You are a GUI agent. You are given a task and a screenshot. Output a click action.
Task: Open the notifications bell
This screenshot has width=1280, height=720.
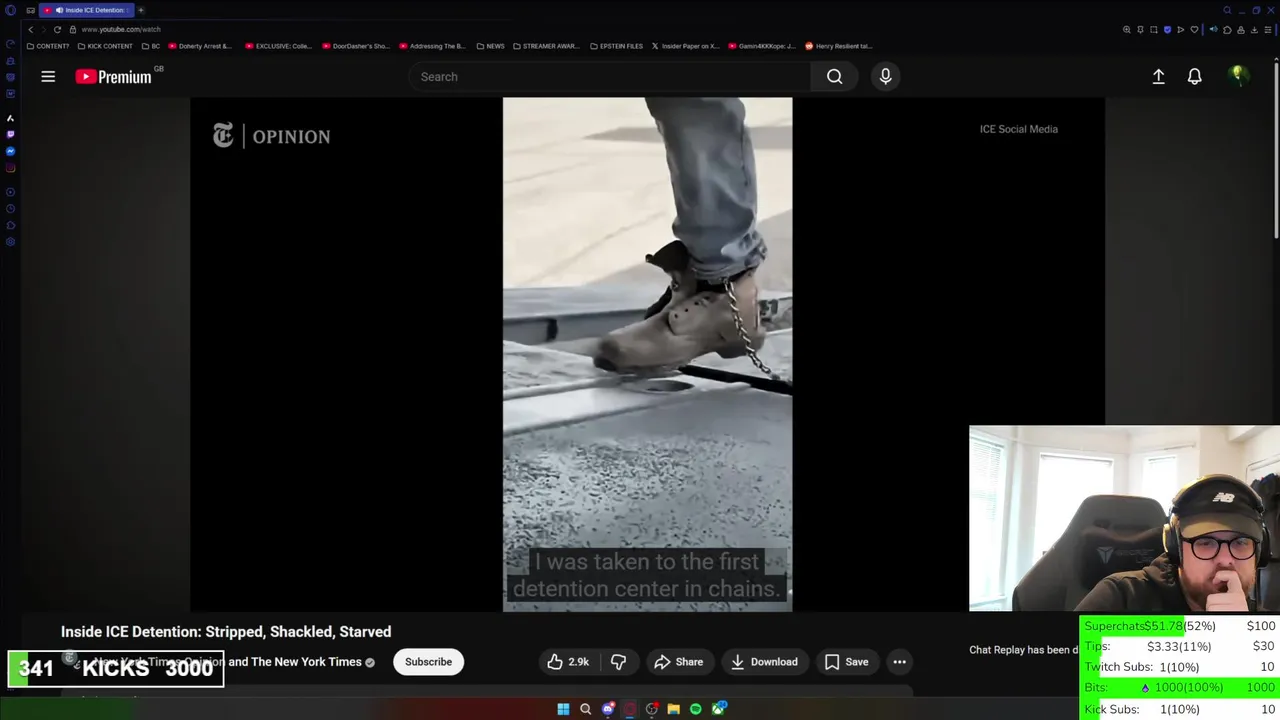click(1194, 76)
